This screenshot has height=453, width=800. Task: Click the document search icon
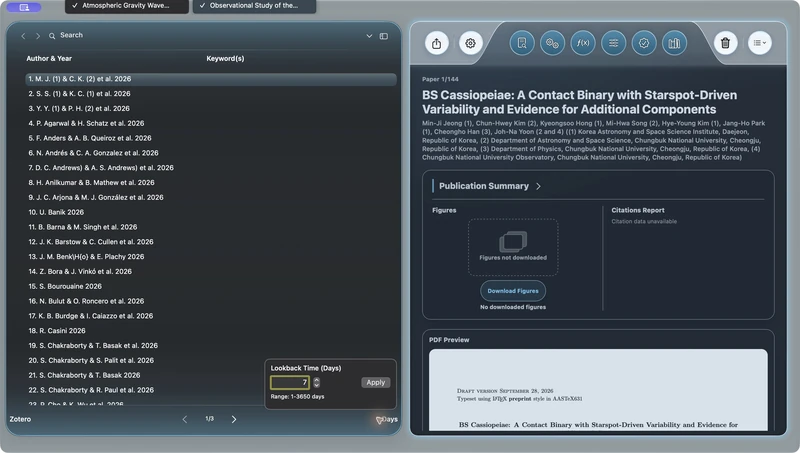click(522, 43)
